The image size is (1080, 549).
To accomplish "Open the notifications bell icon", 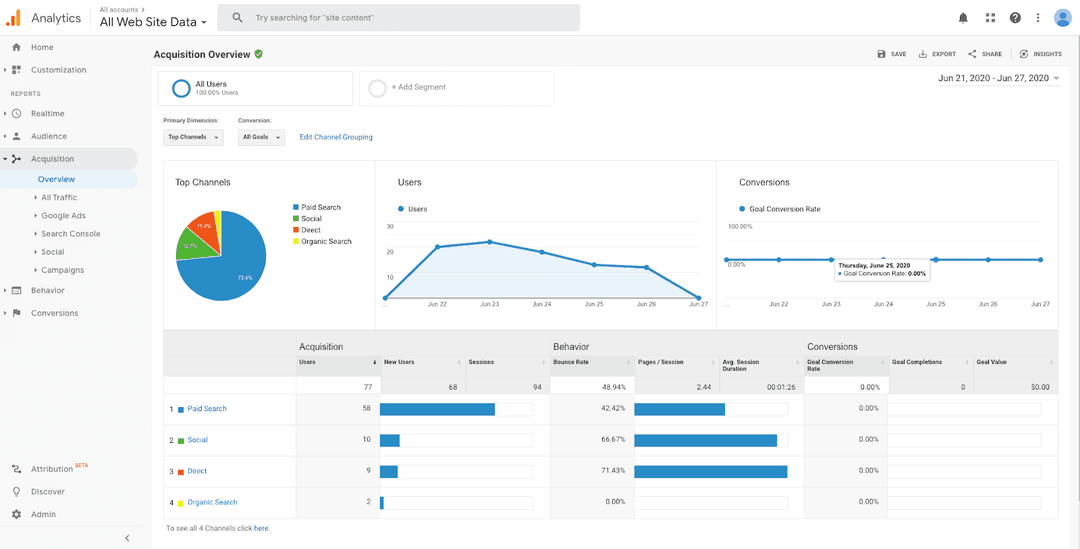I will (x=963, y=18).
